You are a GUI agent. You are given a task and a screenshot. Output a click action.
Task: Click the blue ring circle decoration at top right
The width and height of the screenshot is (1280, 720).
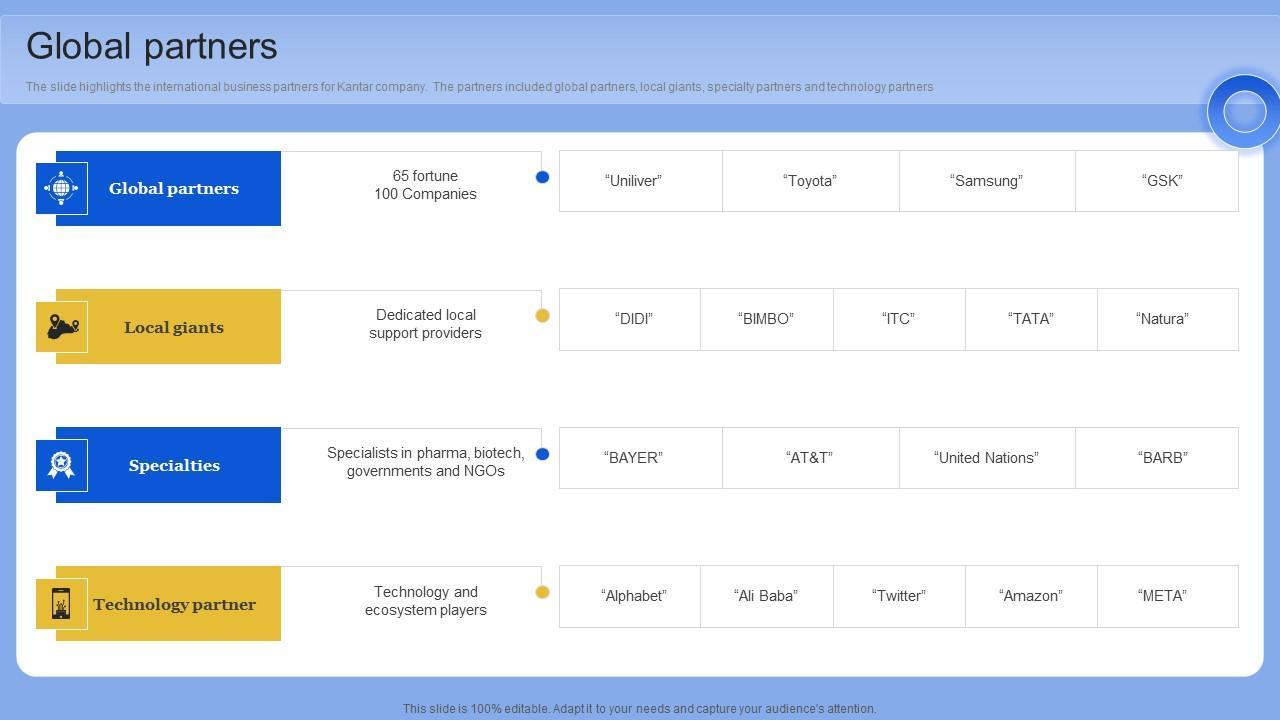[x=1244, y=111]
